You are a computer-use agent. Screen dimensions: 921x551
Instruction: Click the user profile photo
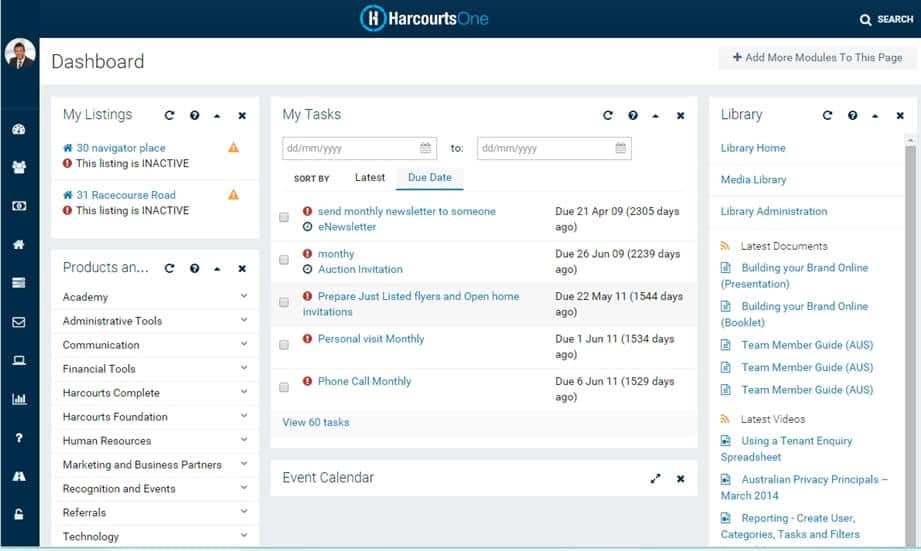coord(19,54)
